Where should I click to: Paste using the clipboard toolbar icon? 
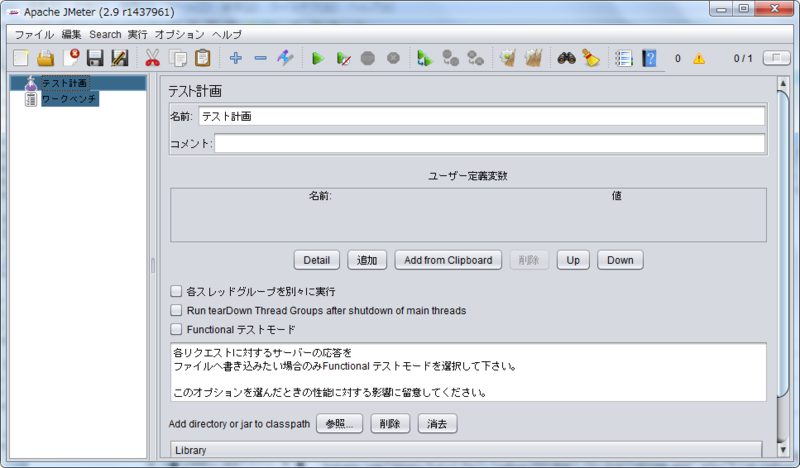pos(203,58)
